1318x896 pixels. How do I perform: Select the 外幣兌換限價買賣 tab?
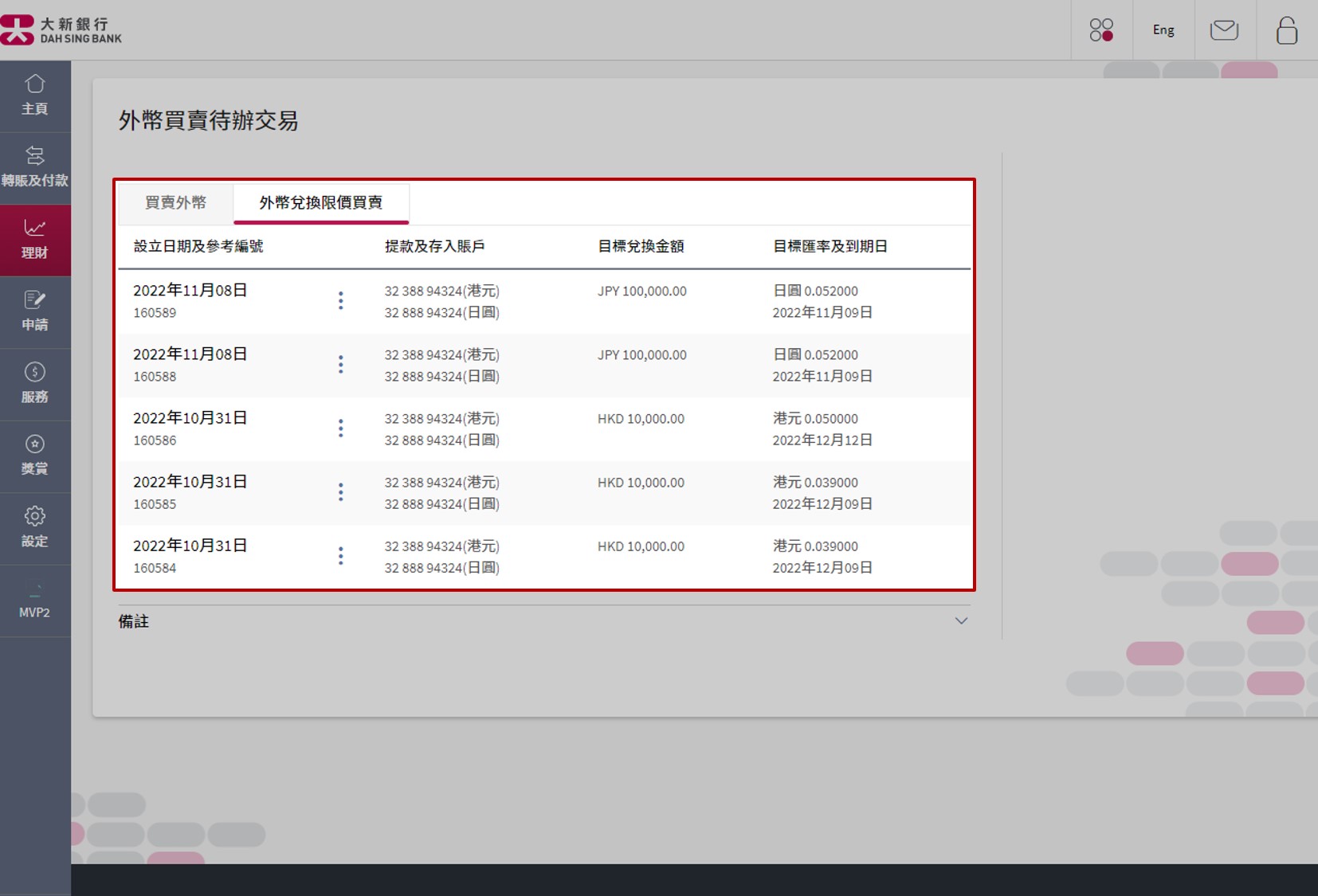click(x=320, y=203)
